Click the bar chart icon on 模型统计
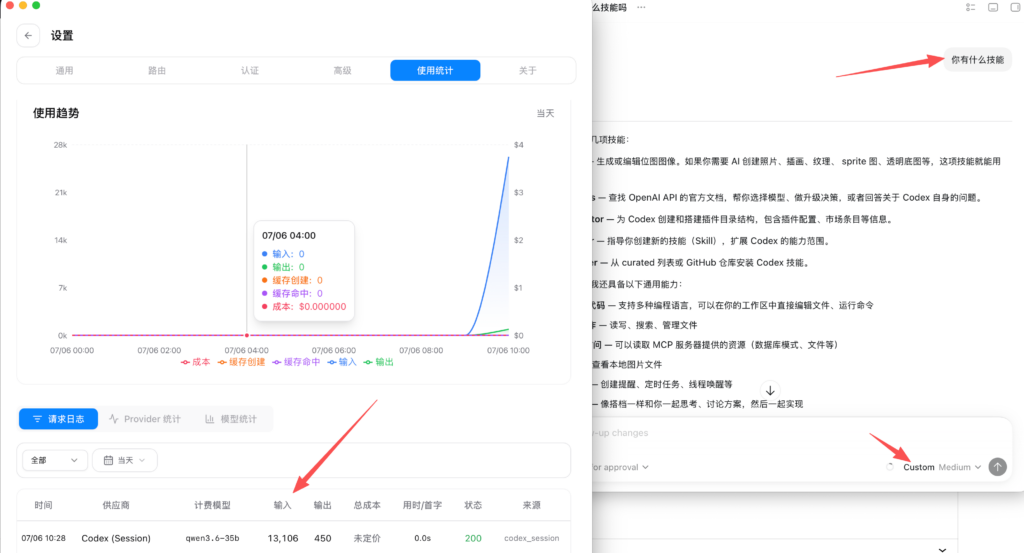Viewport: 1024px width, 553px height. 209,419
